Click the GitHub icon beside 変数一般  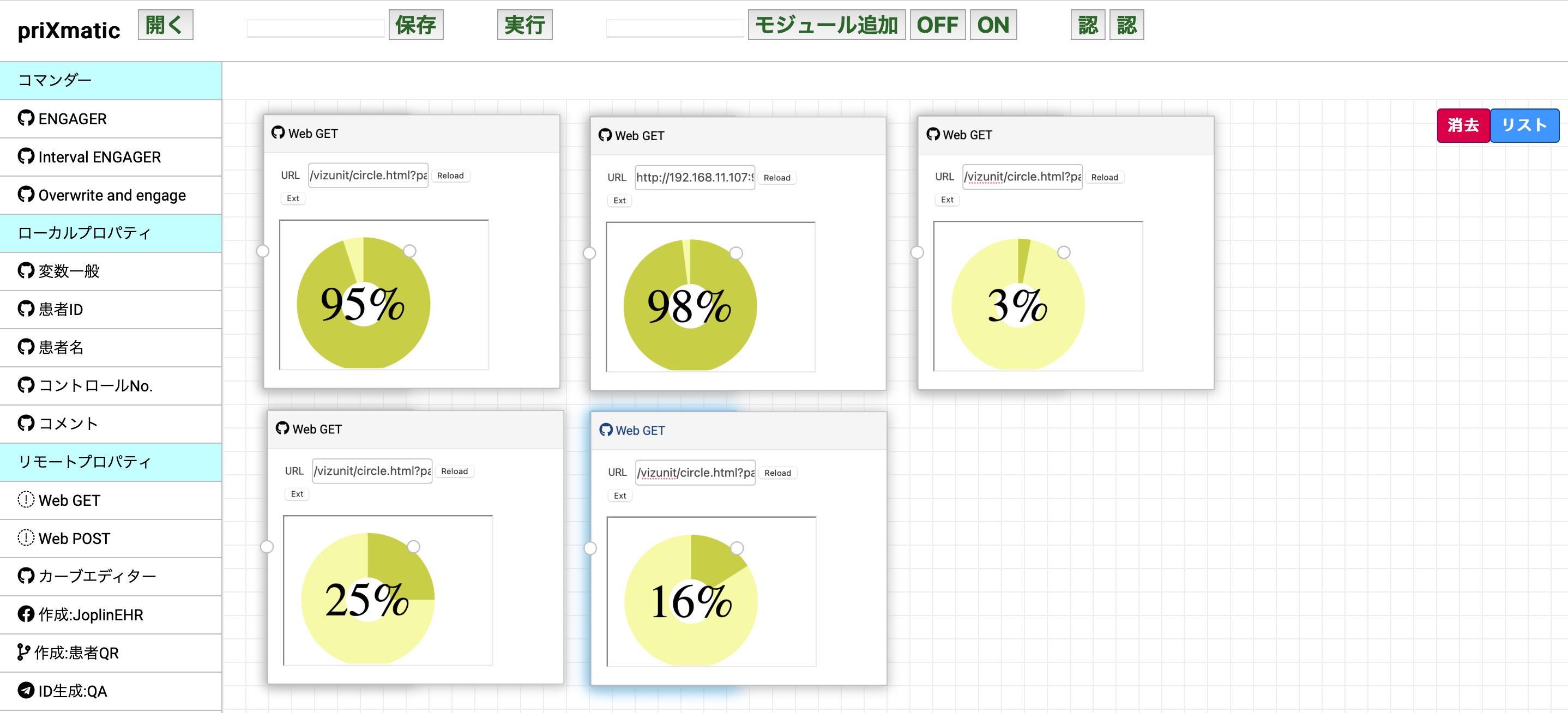click(x=26, y=271)
